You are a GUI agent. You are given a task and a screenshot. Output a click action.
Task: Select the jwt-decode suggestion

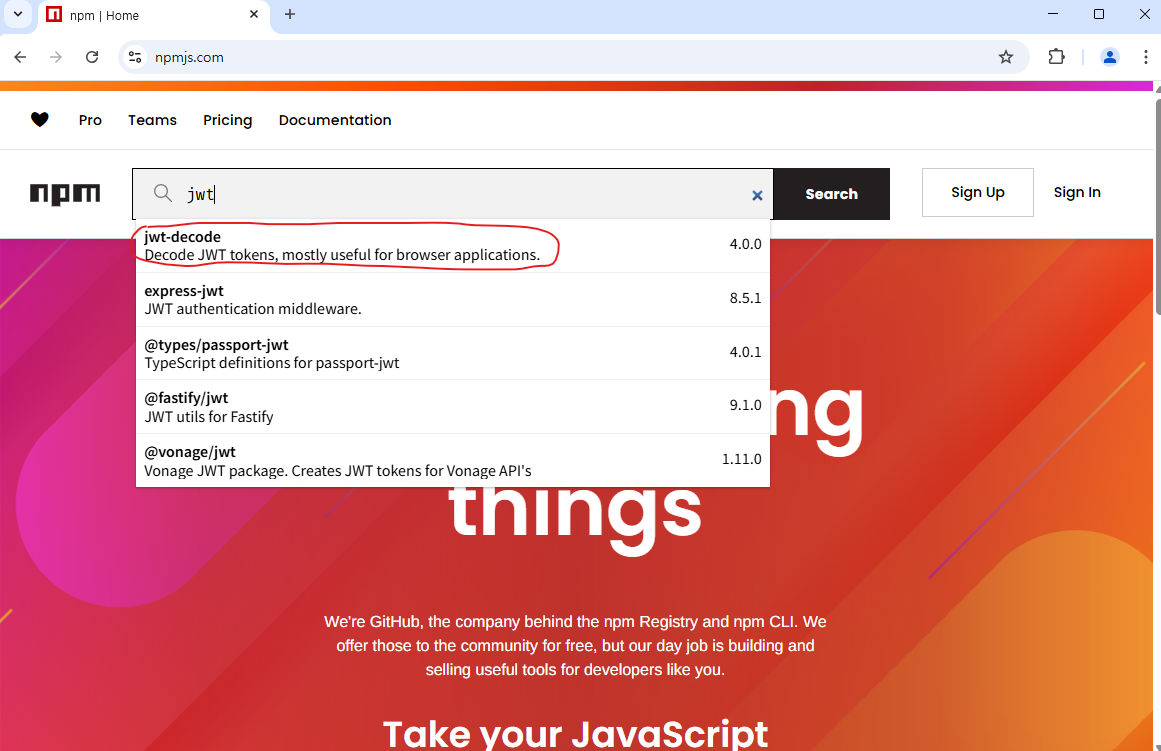coord(452,246)
